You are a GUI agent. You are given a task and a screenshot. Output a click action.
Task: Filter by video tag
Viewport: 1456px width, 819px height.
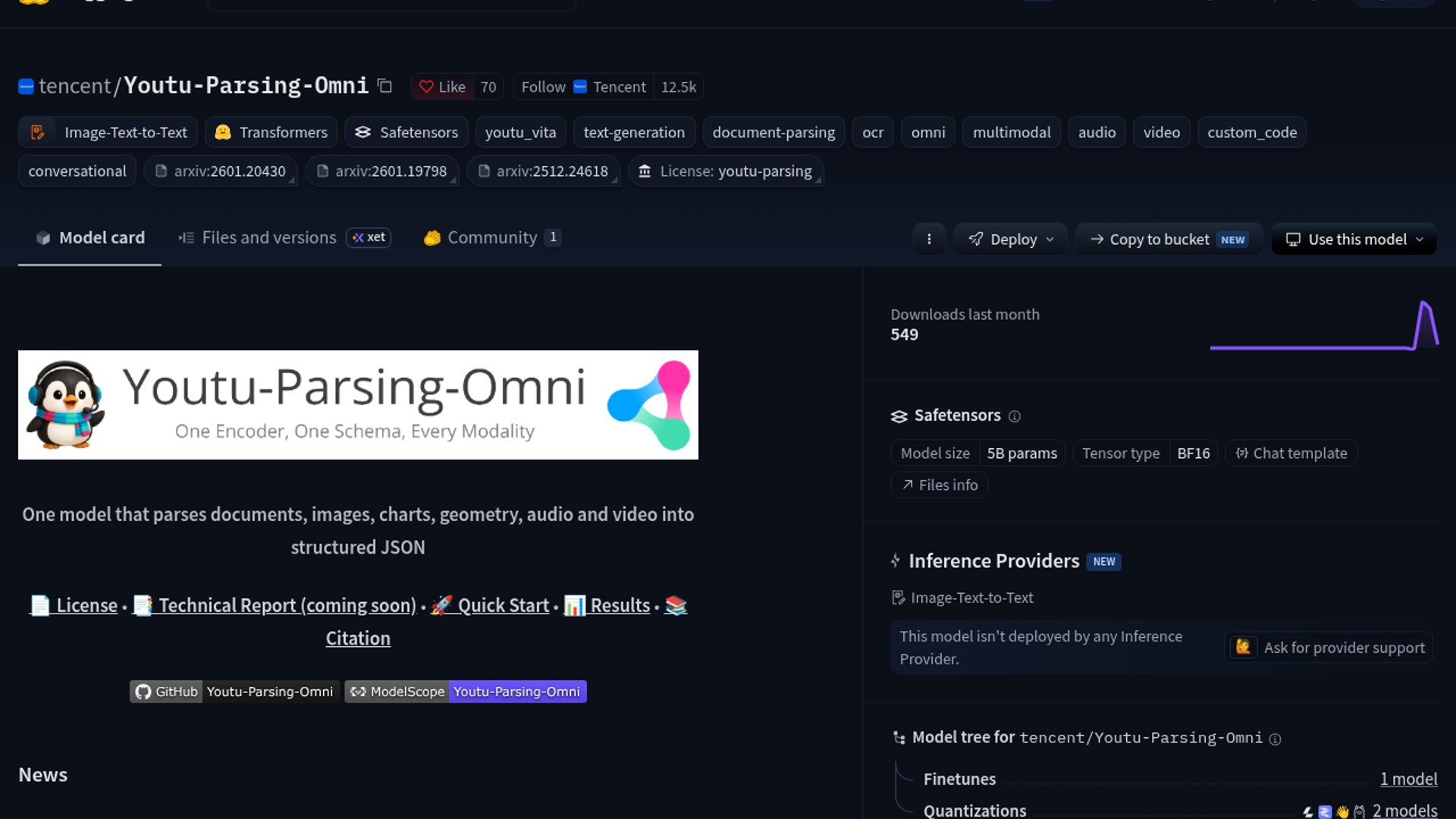(1162, 133)
